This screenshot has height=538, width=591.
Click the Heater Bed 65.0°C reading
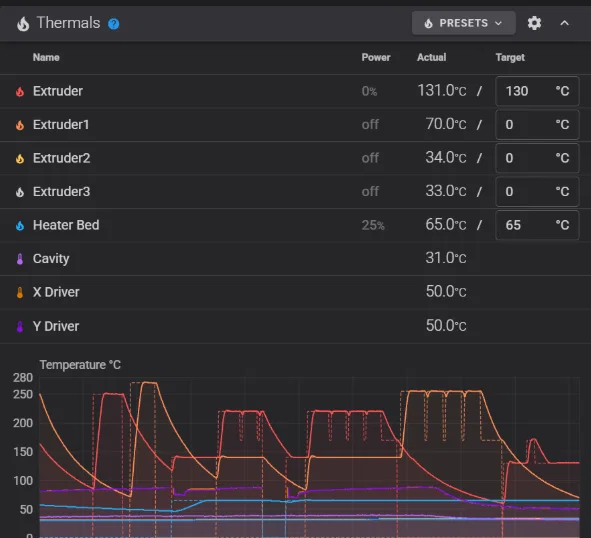point(446,225)
